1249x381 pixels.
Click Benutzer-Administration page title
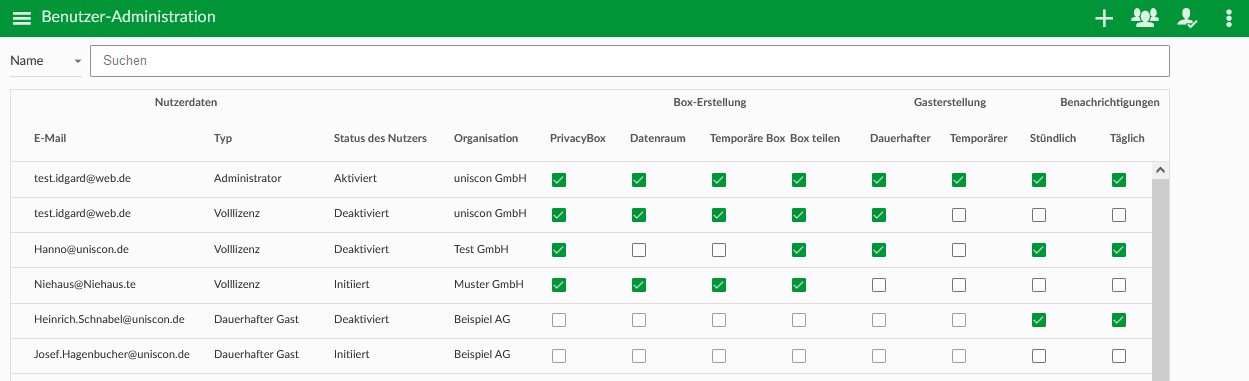128,17
